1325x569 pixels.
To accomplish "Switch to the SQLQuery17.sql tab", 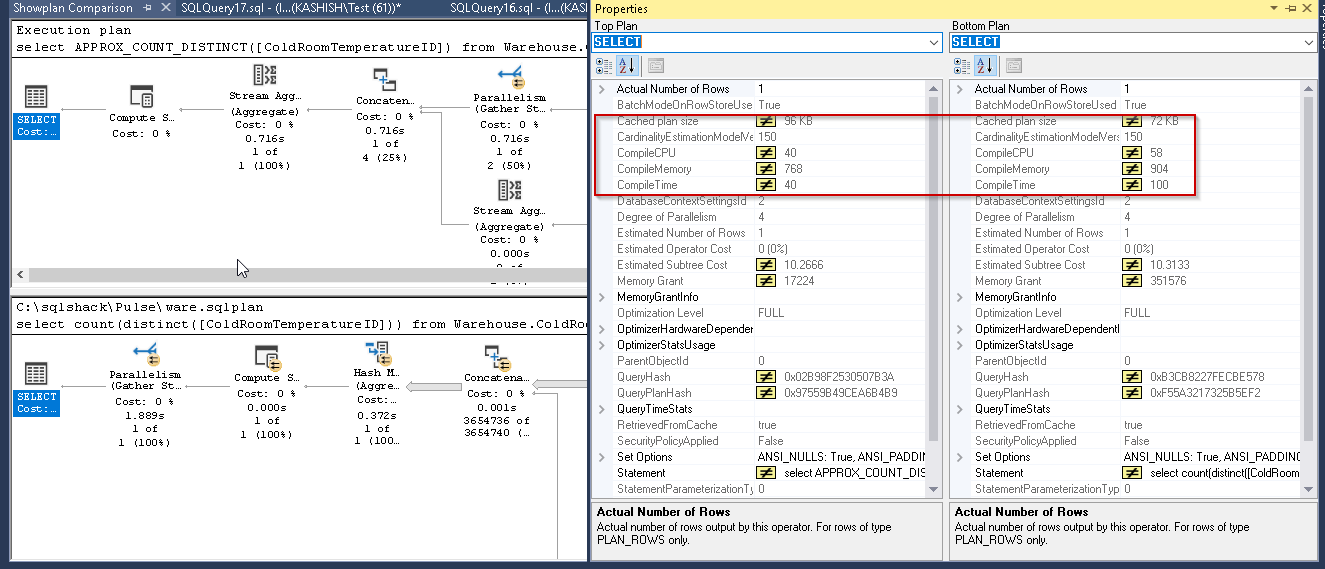I will 291,8.
